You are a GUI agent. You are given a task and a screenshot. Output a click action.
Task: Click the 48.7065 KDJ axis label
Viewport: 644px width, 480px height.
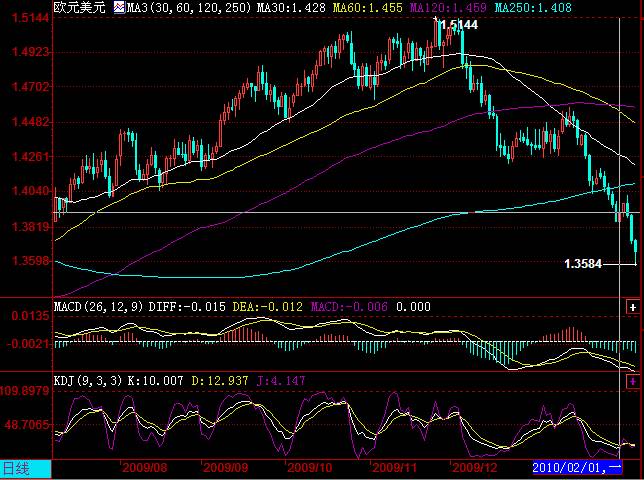[x=27, y=425]
